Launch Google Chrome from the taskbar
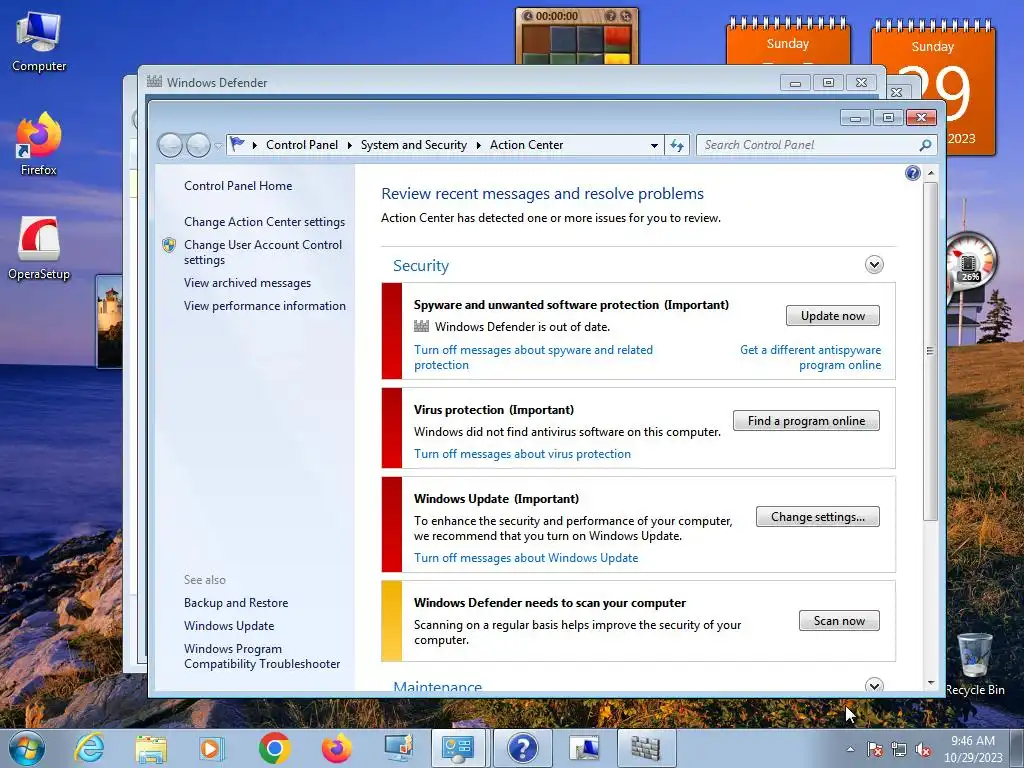Screen dimensions: 1024x768 click(274, 748)
